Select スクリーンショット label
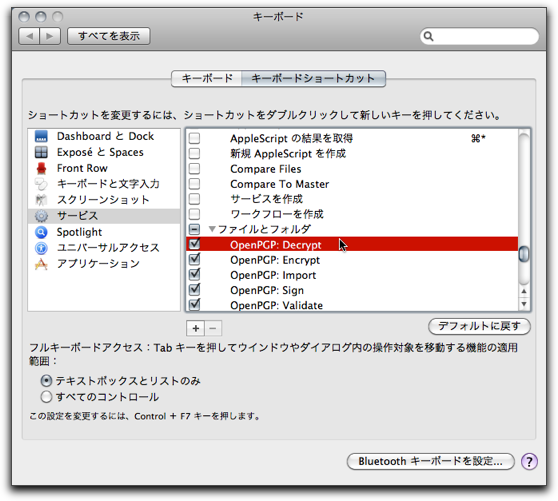Screen dimensions: 558x501 pyautogui.click(x=103, y=200)
